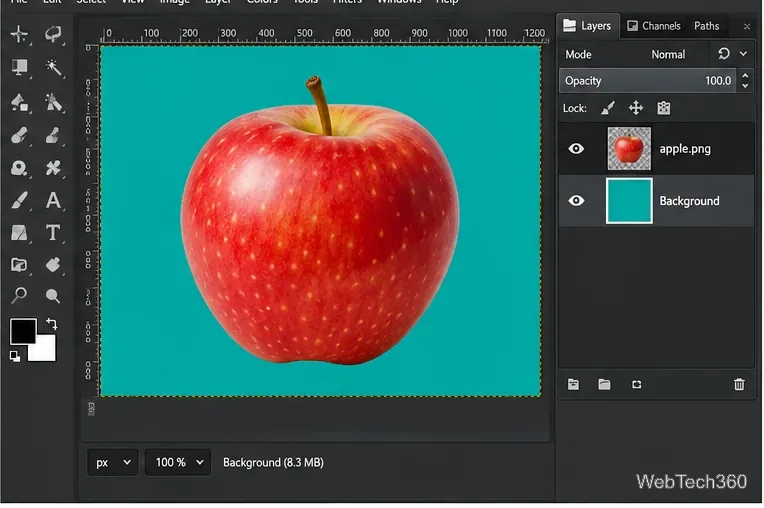Create a new layer
This screenshot has height=508, width=764.
pyautogui.click(x=573, y=384)
